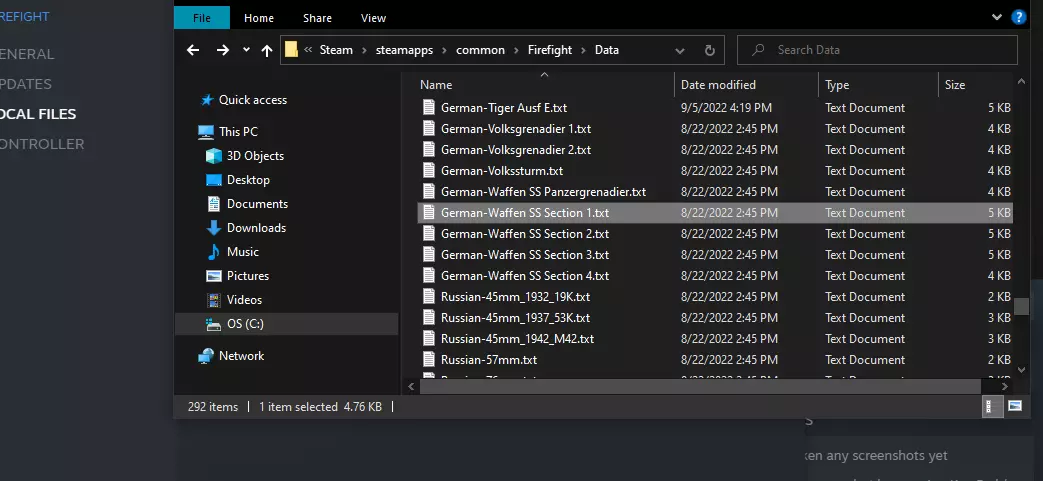
Task: Switch to the Share ribbon tab
Action: (x=317, y=18)
